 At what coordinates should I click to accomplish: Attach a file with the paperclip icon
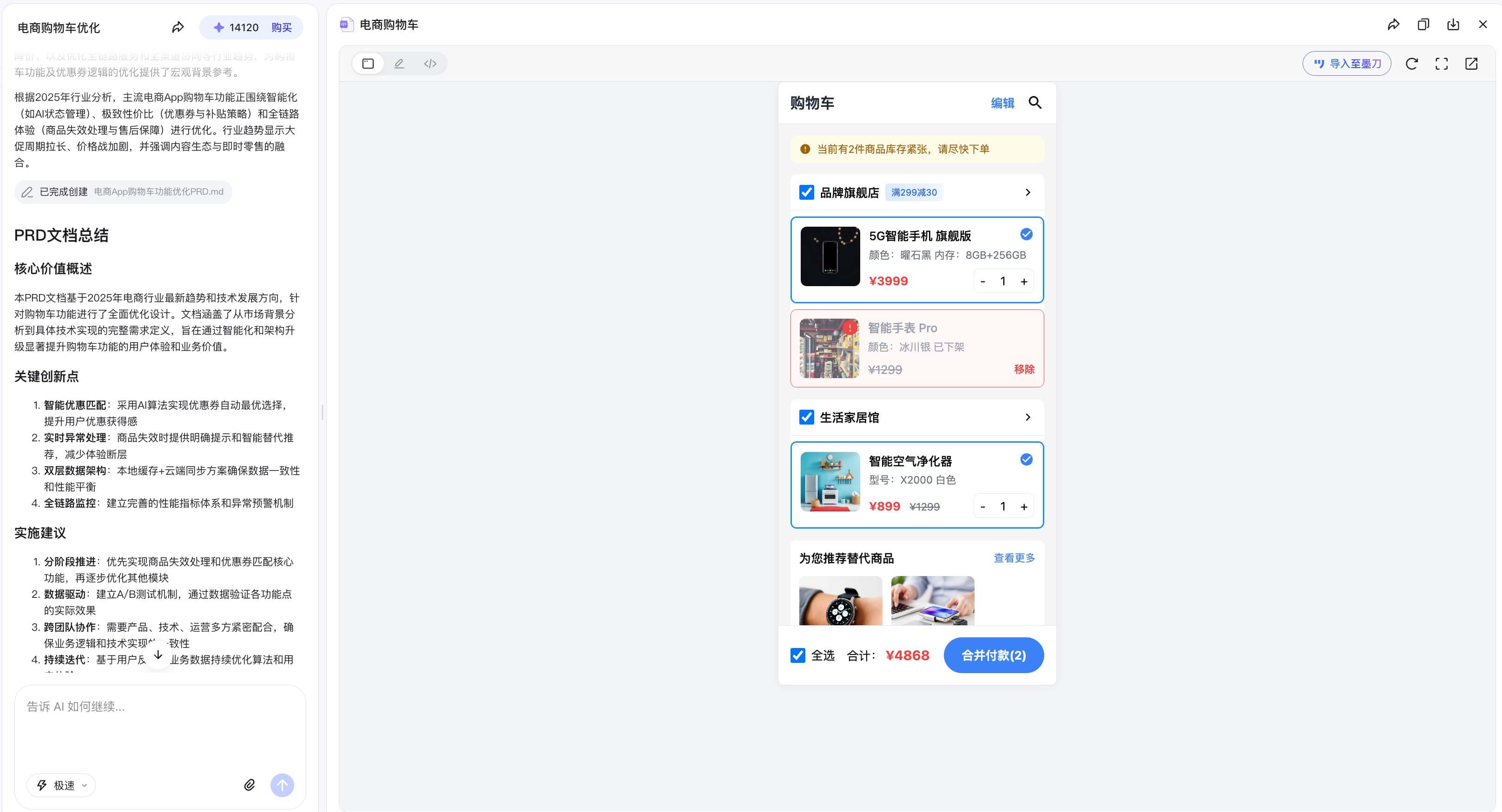click(x=250, y=785)
